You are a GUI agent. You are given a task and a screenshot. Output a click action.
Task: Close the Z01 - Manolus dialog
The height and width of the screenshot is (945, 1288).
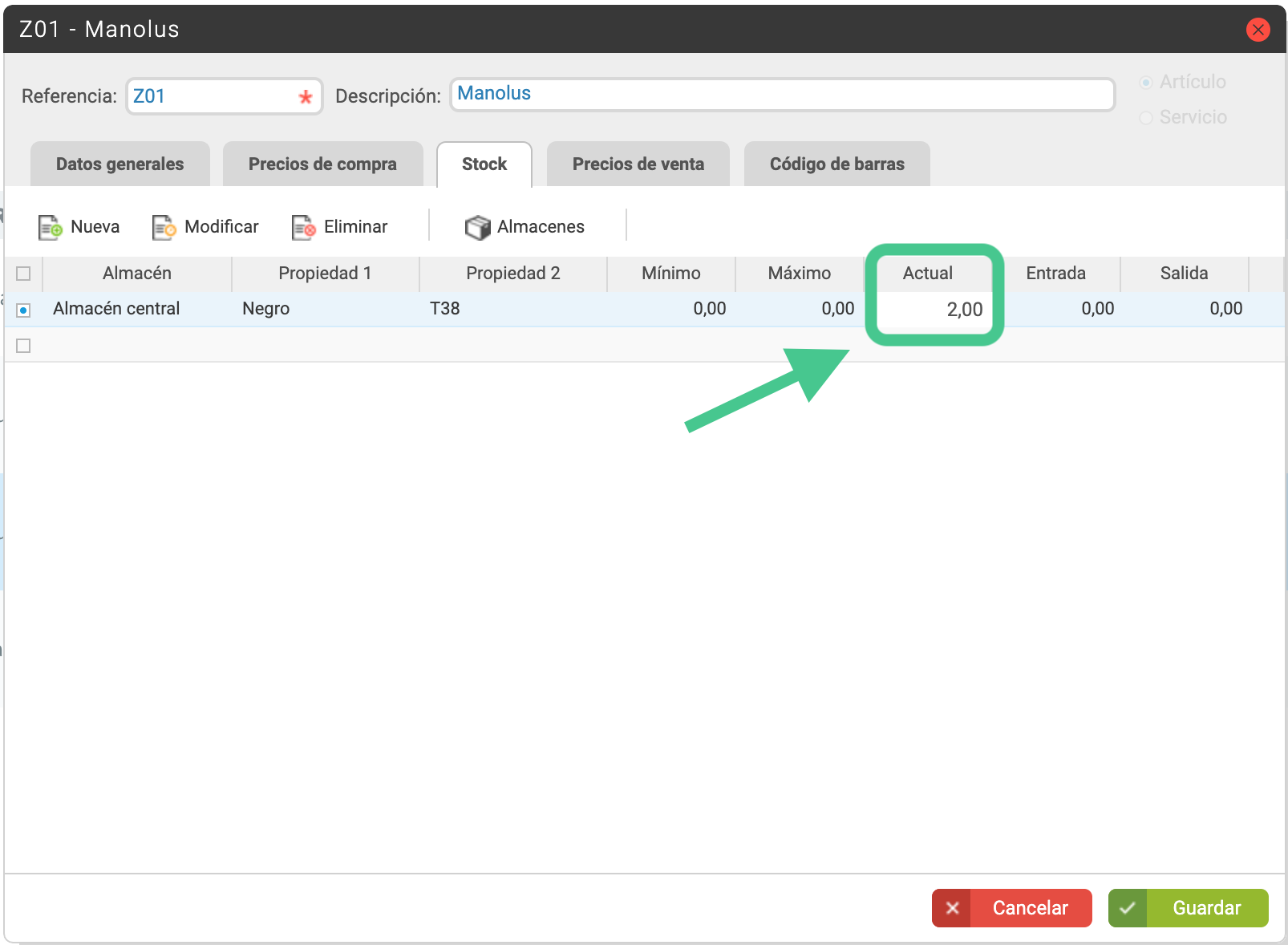pos(1258,30)
